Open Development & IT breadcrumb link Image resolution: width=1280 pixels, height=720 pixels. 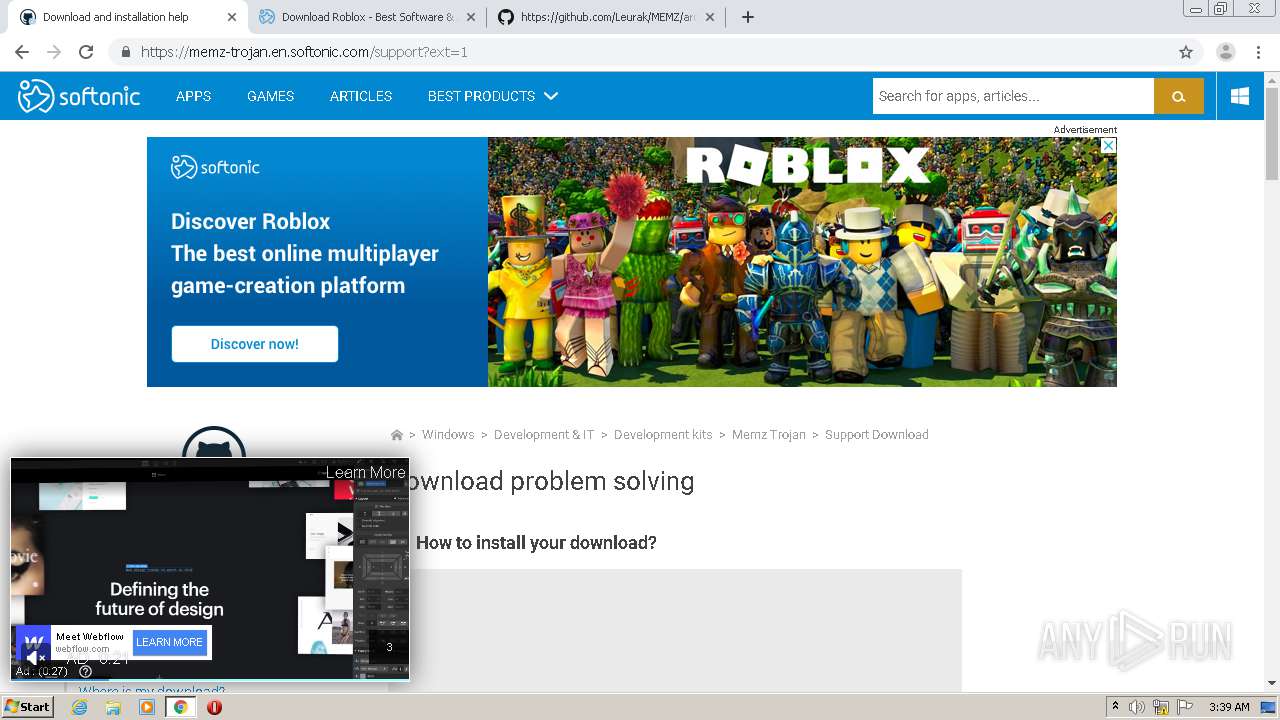(x=544, y=435)
